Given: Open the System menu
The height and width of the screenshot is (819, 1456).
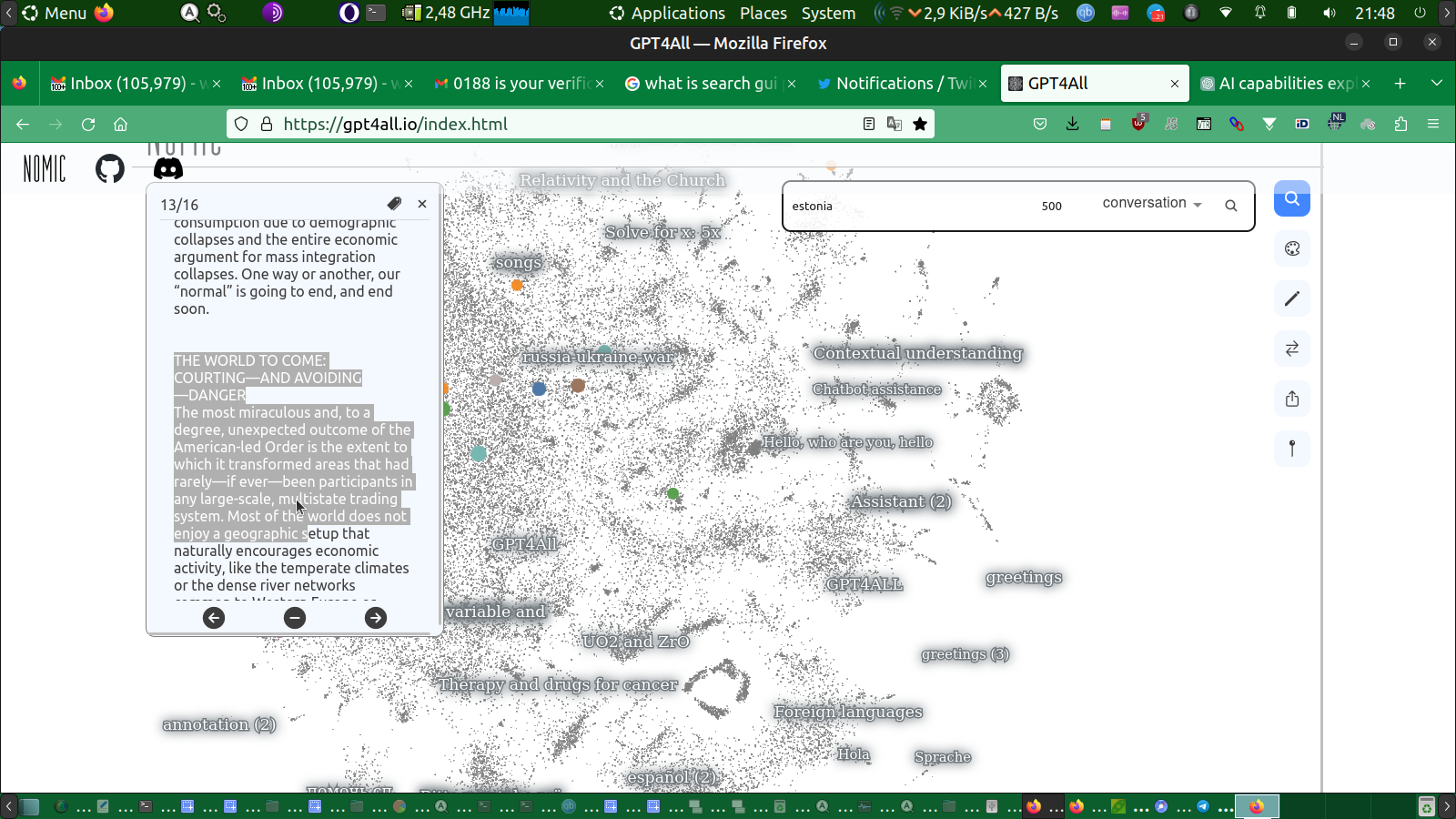Looking at the screenshot, I should click(x=828, y=13).
